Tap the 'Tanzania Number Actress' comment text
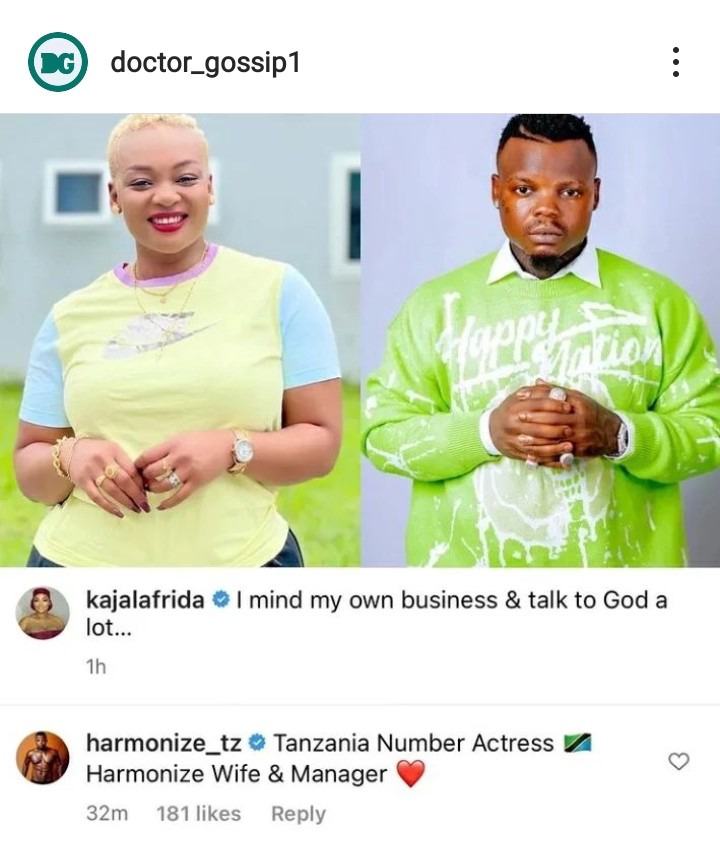Viewport: 720px width, 844px height. point(414,743)
